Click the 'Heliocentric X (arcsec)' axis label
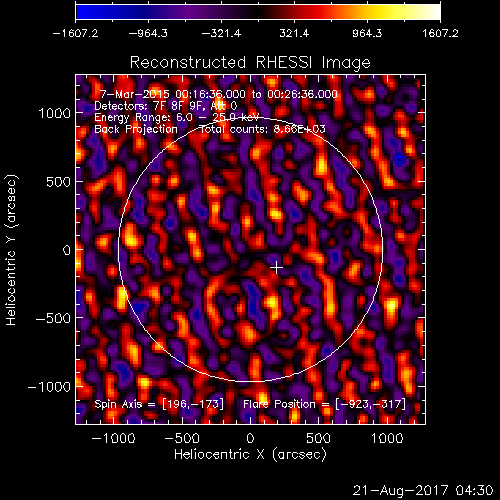This screenshot has width=500, height=500. pos(250,454)
